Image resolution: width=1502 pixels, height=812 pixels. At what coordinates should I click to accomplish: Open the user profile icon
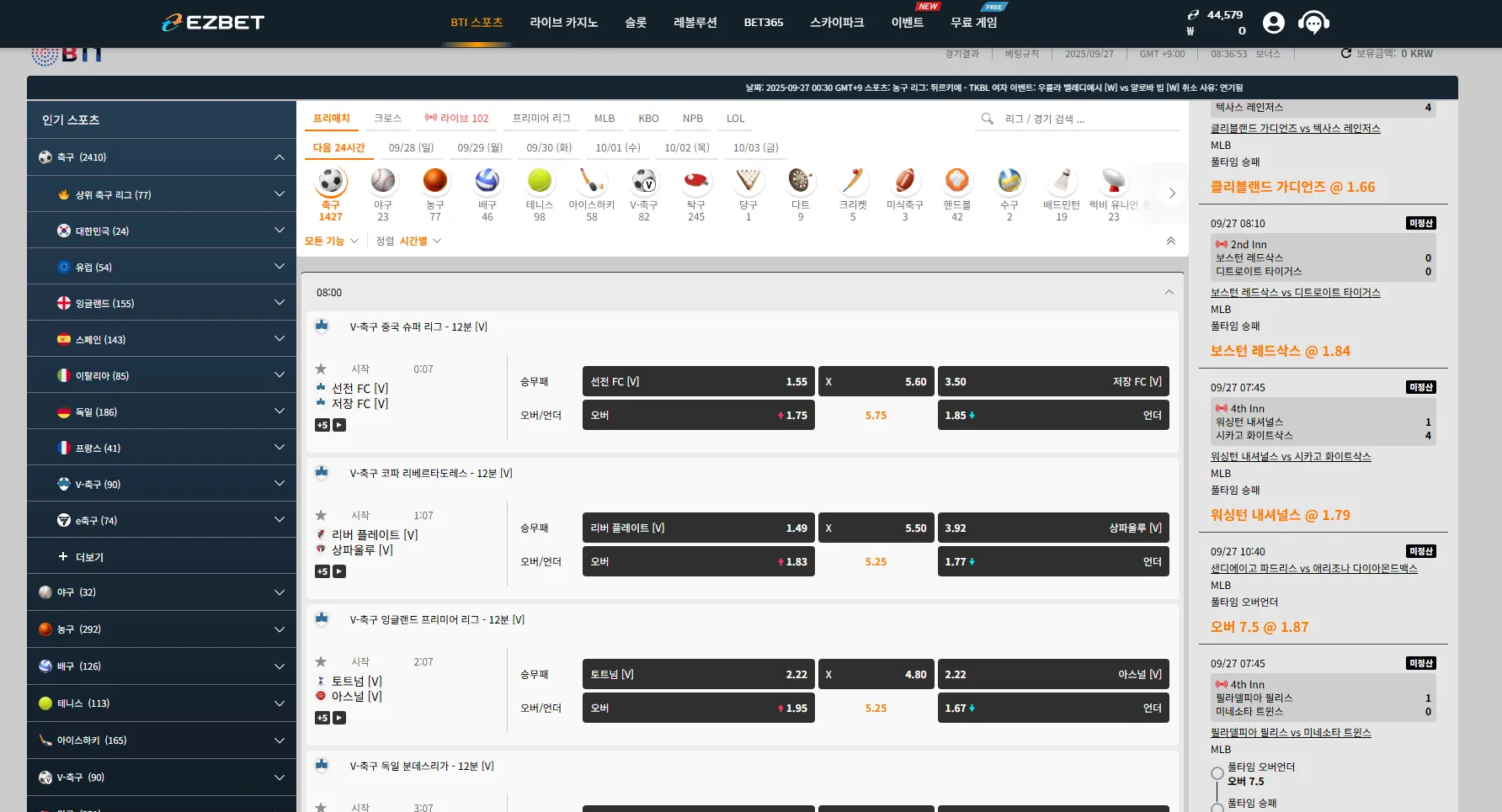pyautogui.click(x=1274, y=23)
